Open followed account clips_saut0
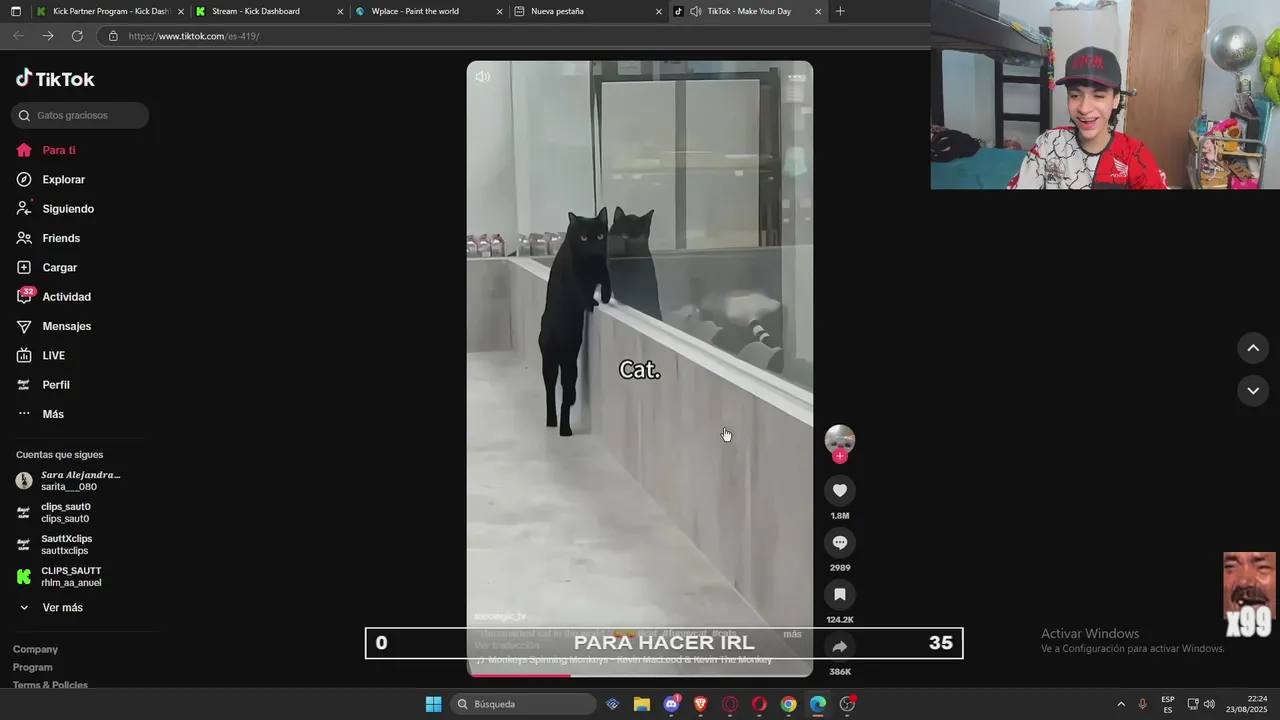The width and height of the screenshot is (1280, 720). point(53,513)
